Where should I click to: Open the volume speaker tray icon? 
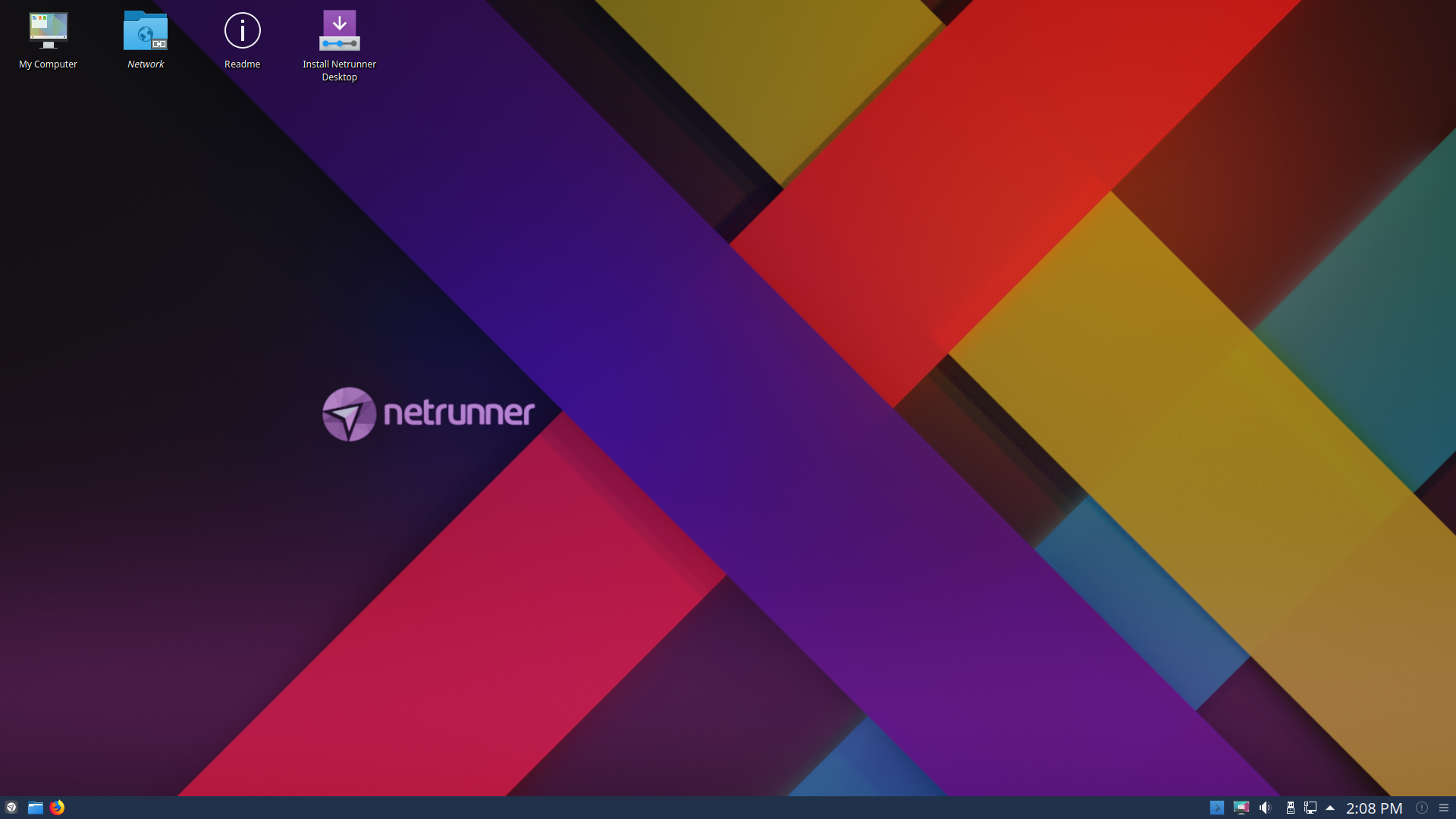(1265, 808)
